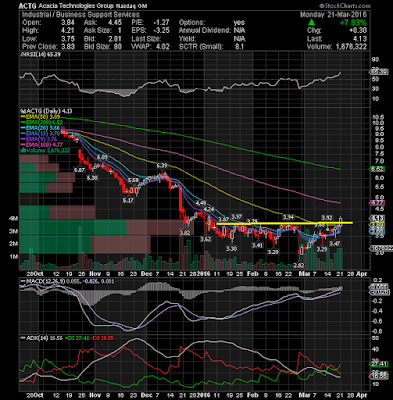
Task: Click the SCTR (Small) value 8.1
Action: pyautogui.click(x=239, y=47)
